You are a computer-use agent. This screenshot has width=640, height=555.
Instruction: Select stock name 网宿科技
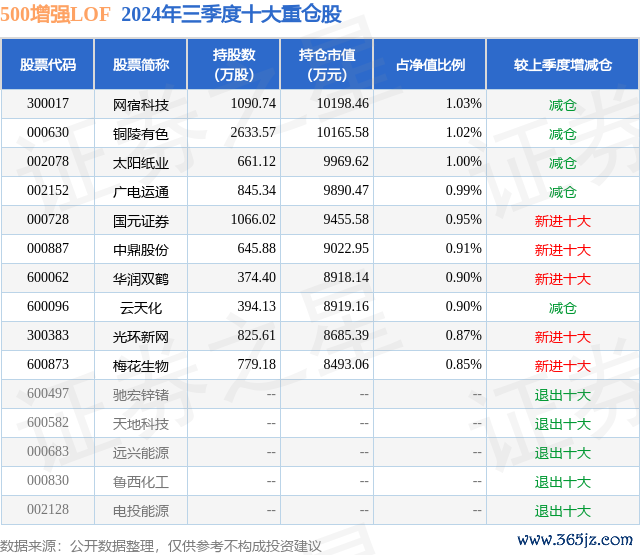141,105
